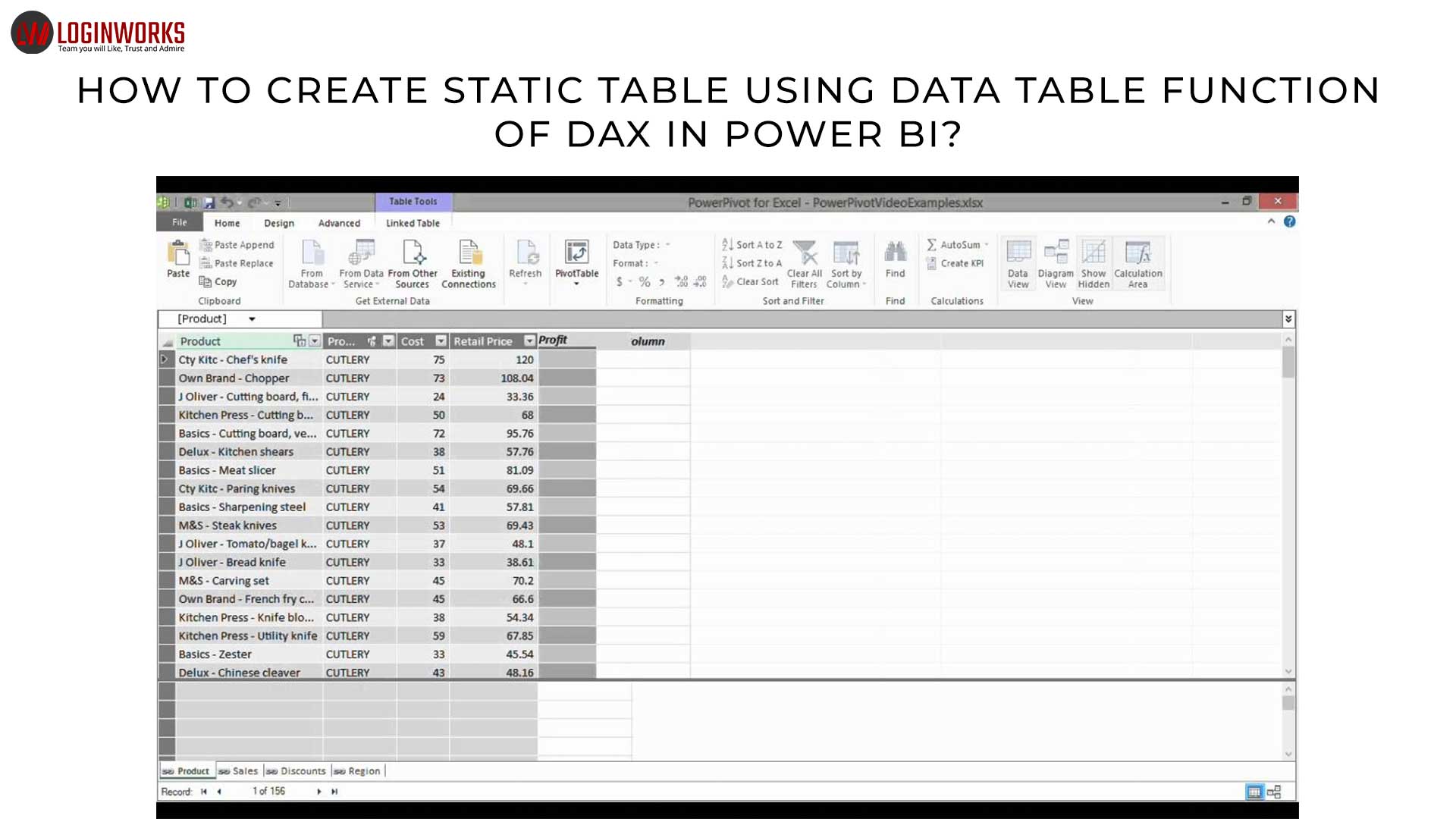Image resolution: width=1456 pixels, height=819 pixels.
Task: Import data From Database
Action: [311, 262]
